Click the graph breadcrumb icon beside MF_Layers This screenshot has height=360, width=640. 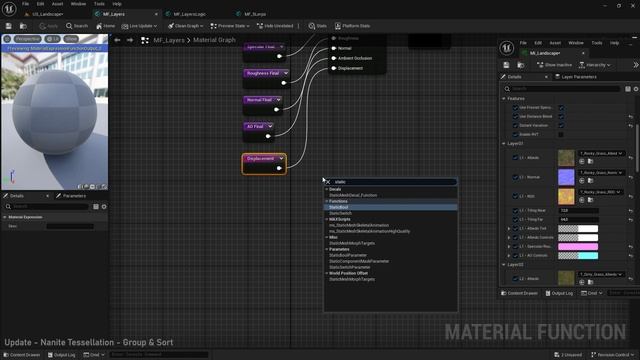tap(145, 40)
